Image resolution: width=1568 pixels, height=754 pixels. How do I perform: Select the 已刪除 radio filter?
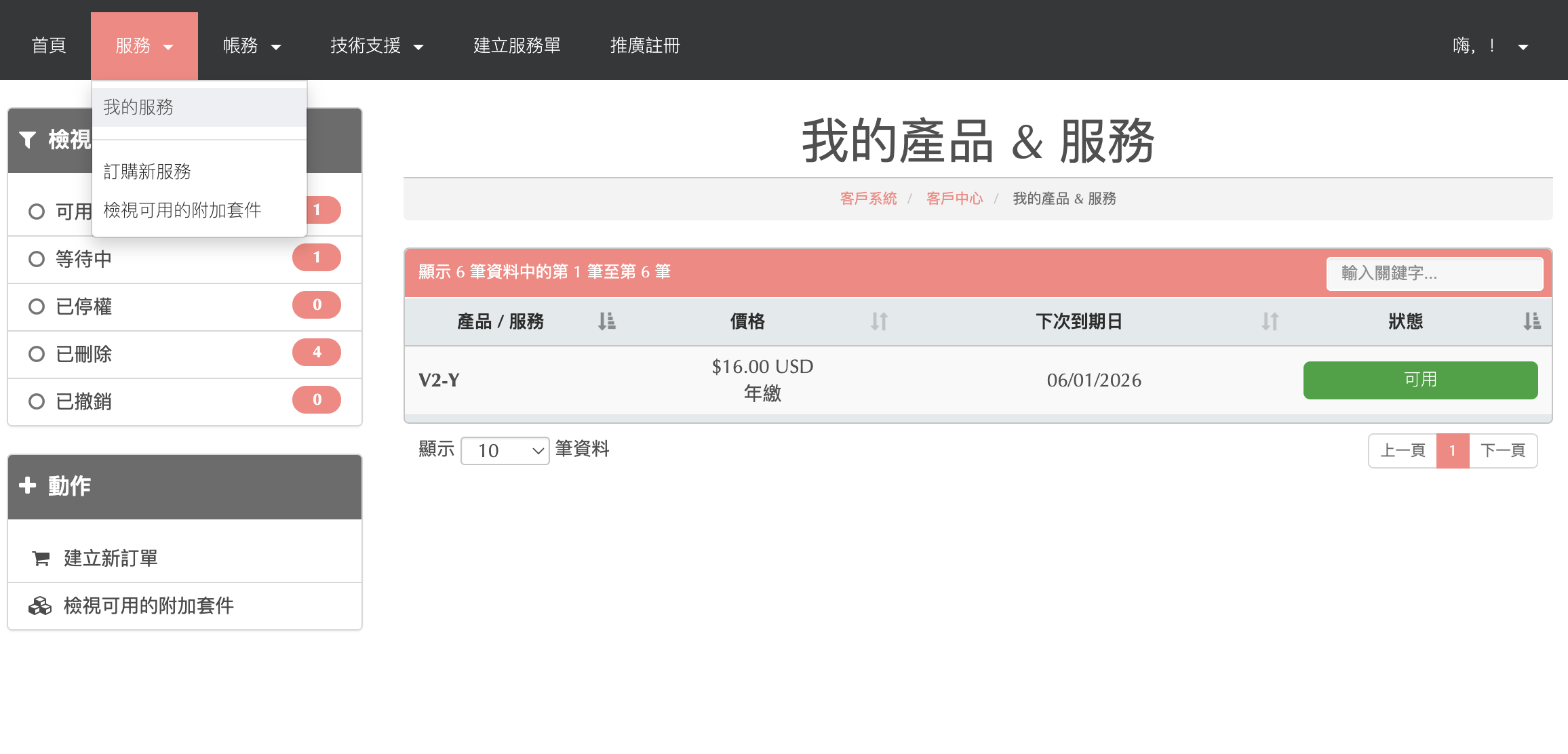pyautogui.click(x=37, y=354)
